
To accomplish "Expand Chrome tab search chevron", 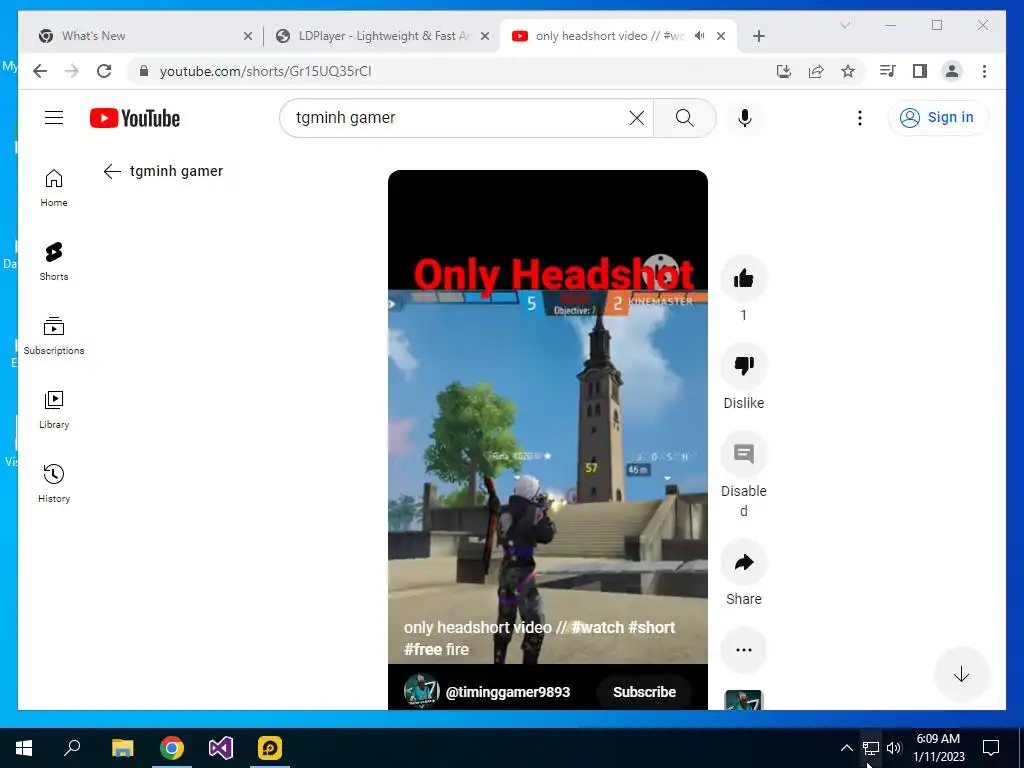I will 845,25.
